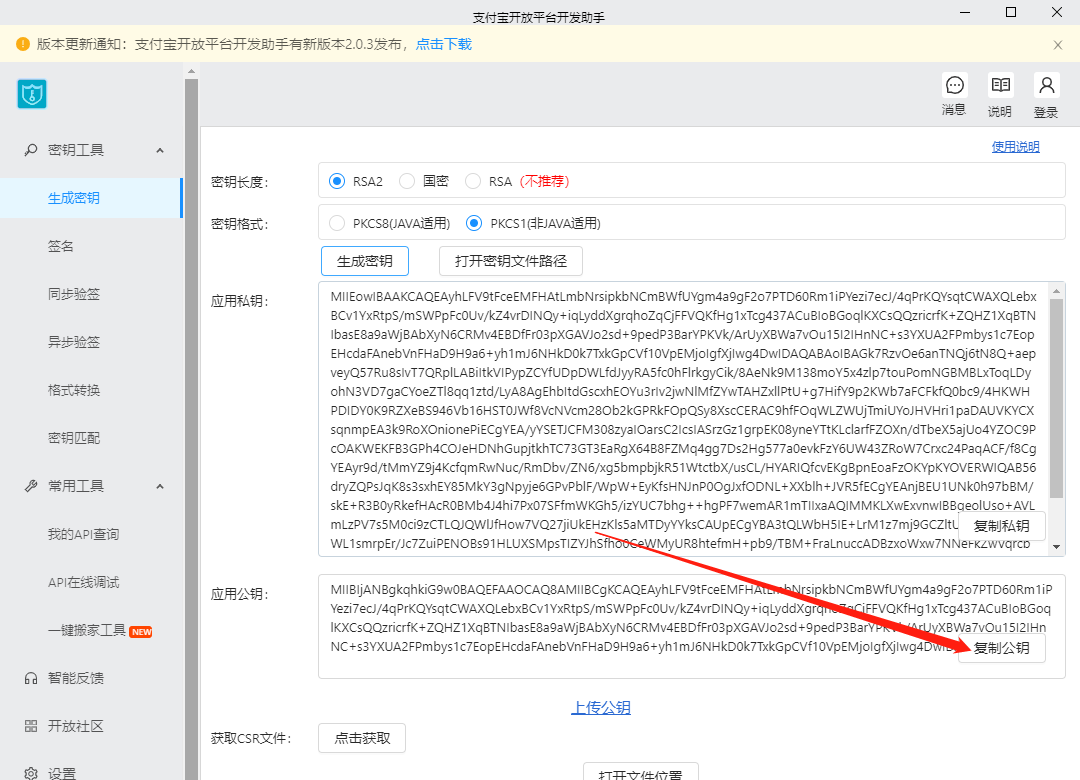This screenshot has height=780, width=1080.
Task: Open 我的API查询 in the sidebar
Action: pos(83,534)
